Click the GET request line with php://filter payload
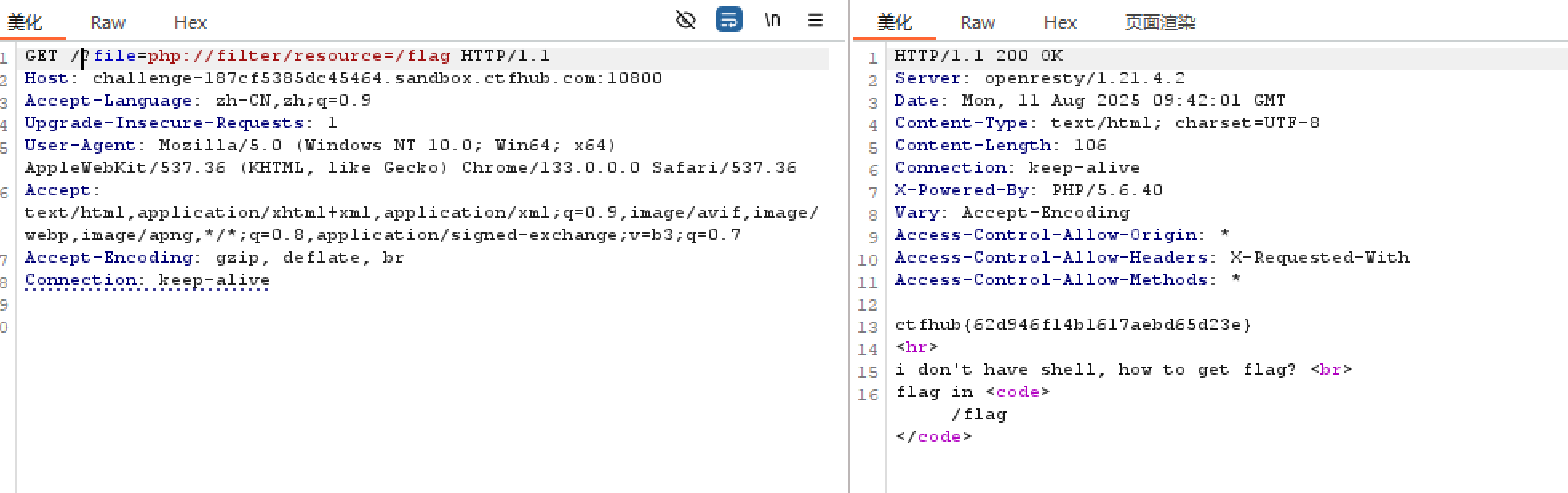Viewport: 1568px width, 493px height. coord(288,56)
